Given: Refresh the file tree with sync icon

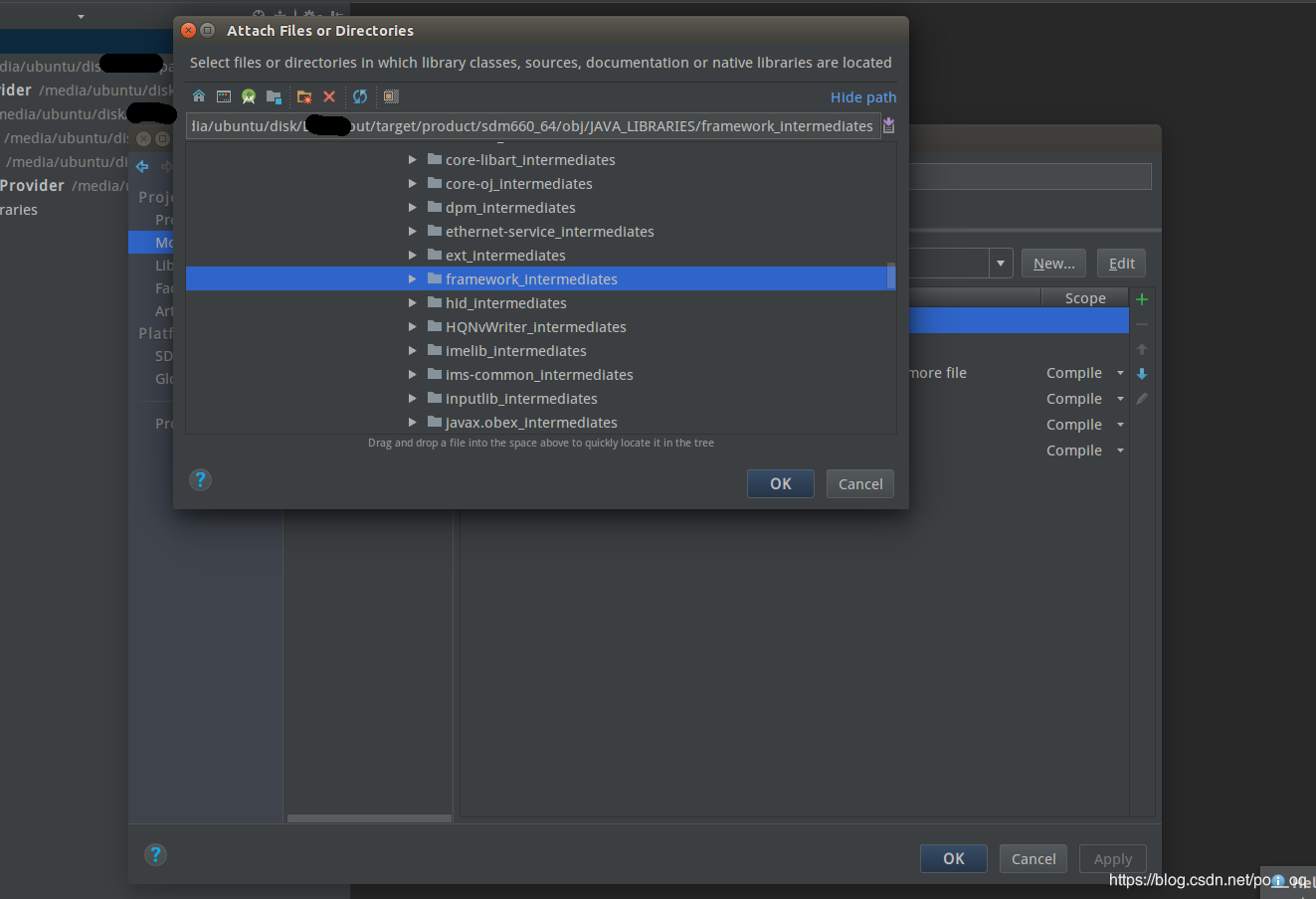Looking at the screenshot, I should point(360,96).
